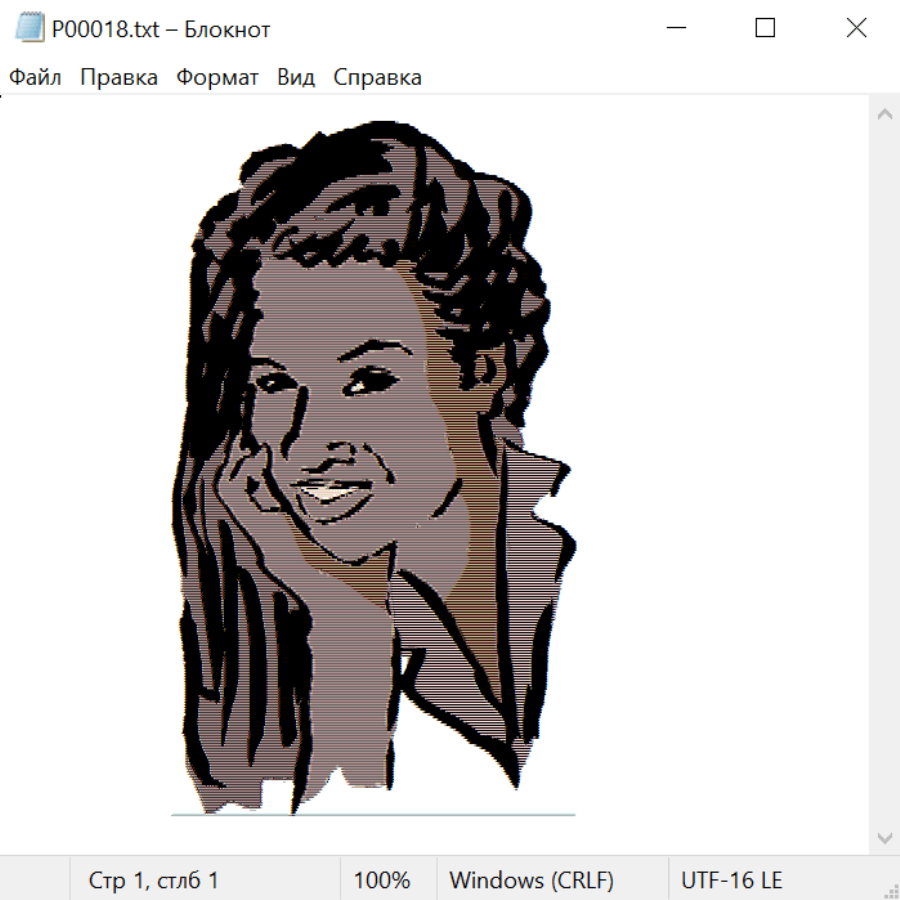900x900 pixels.
Task: Click the Notepad icon in the title bar
Action: coord(29,29)
